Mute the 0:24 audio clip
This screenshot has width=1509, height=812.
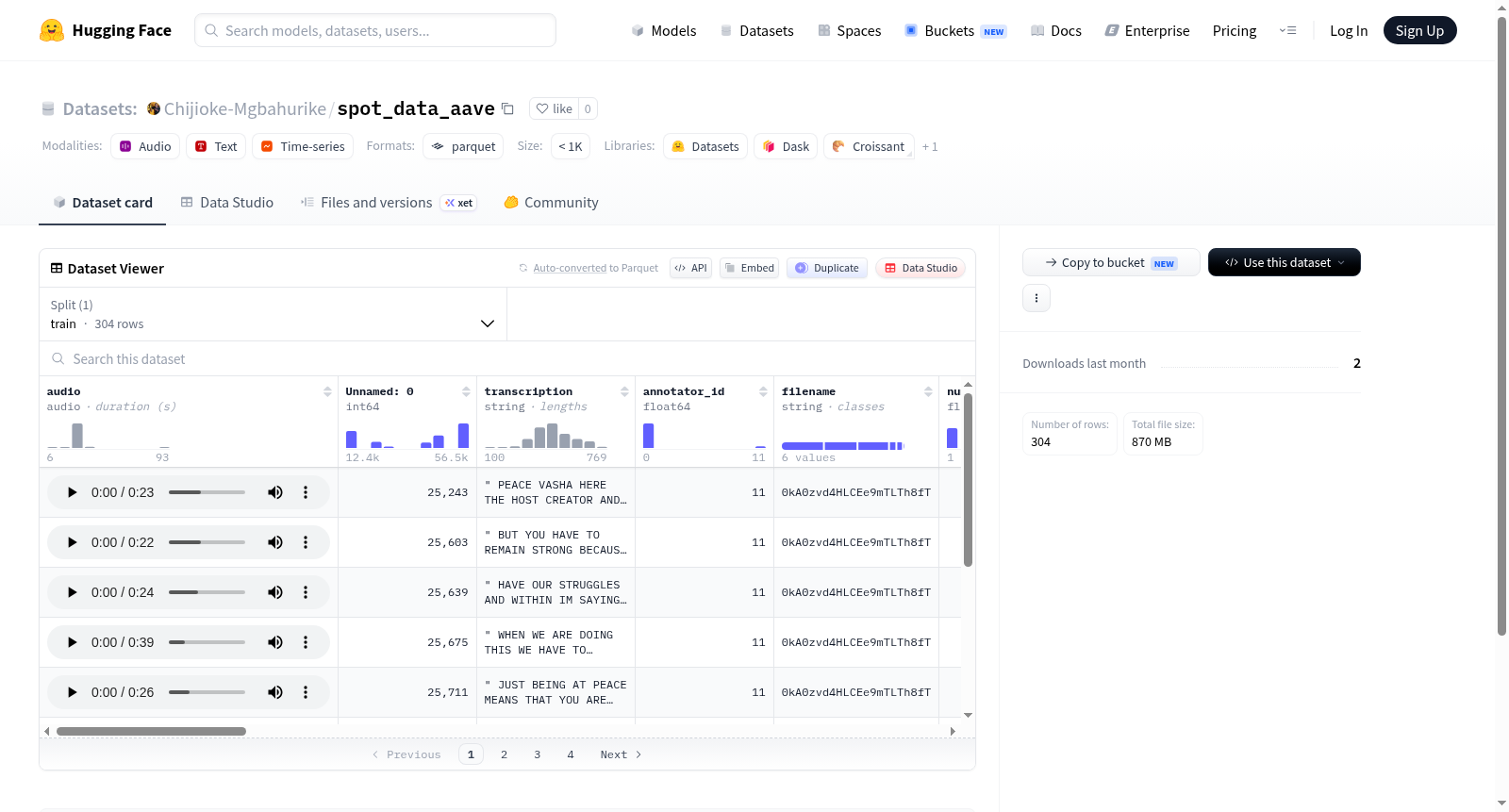point(275,592)
